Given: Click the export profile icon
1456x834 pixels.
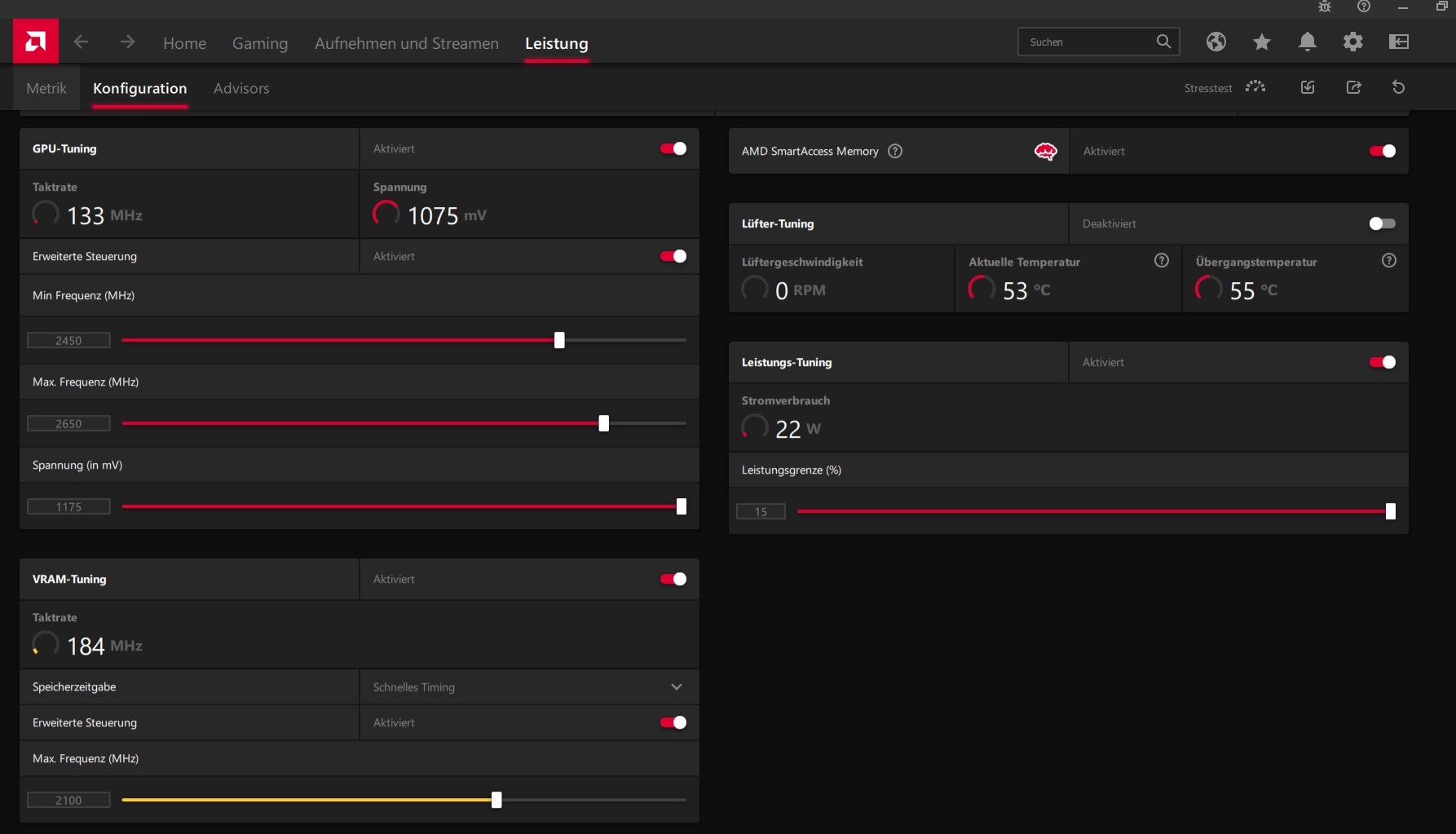Looking at the screenshot, I should [1353, 87].
